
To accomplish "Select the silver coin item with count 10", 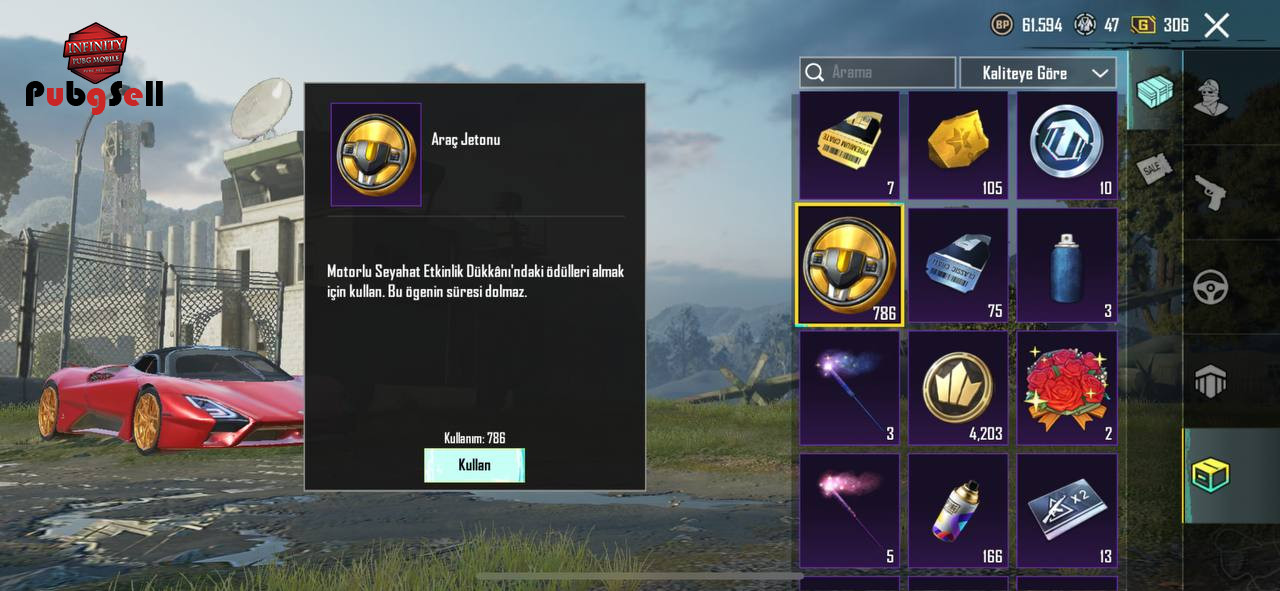I will [x=1067, y=145].
